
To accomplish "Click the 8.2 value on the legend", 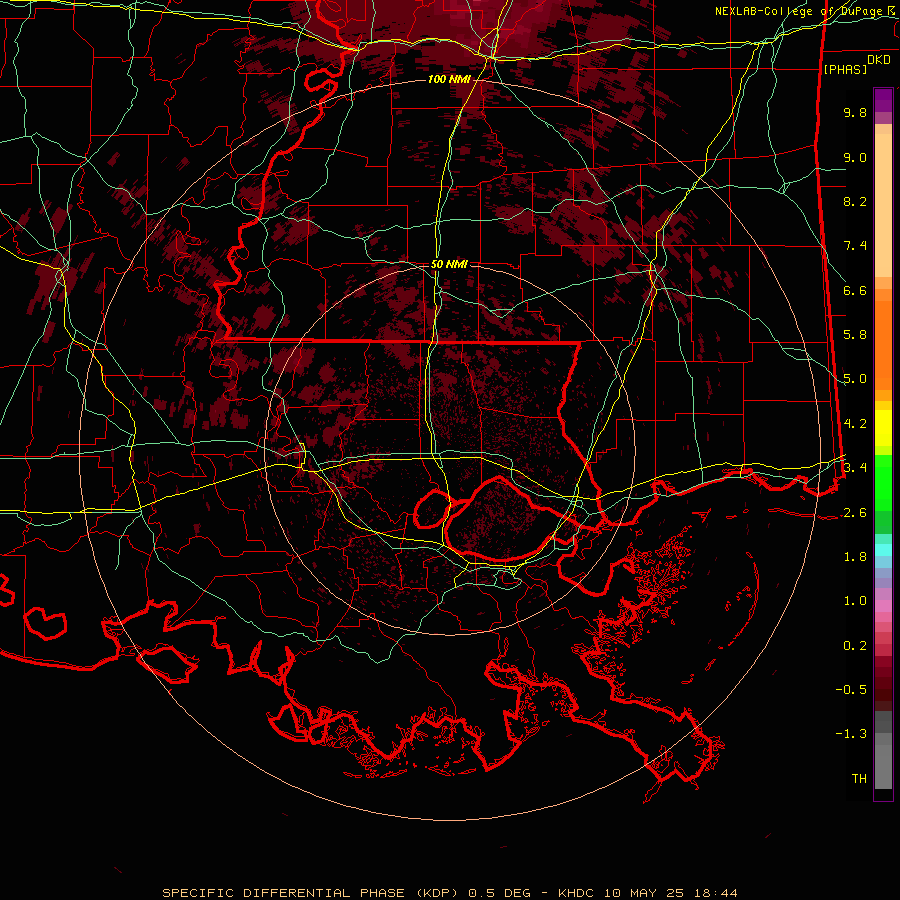I will point(855,201).
